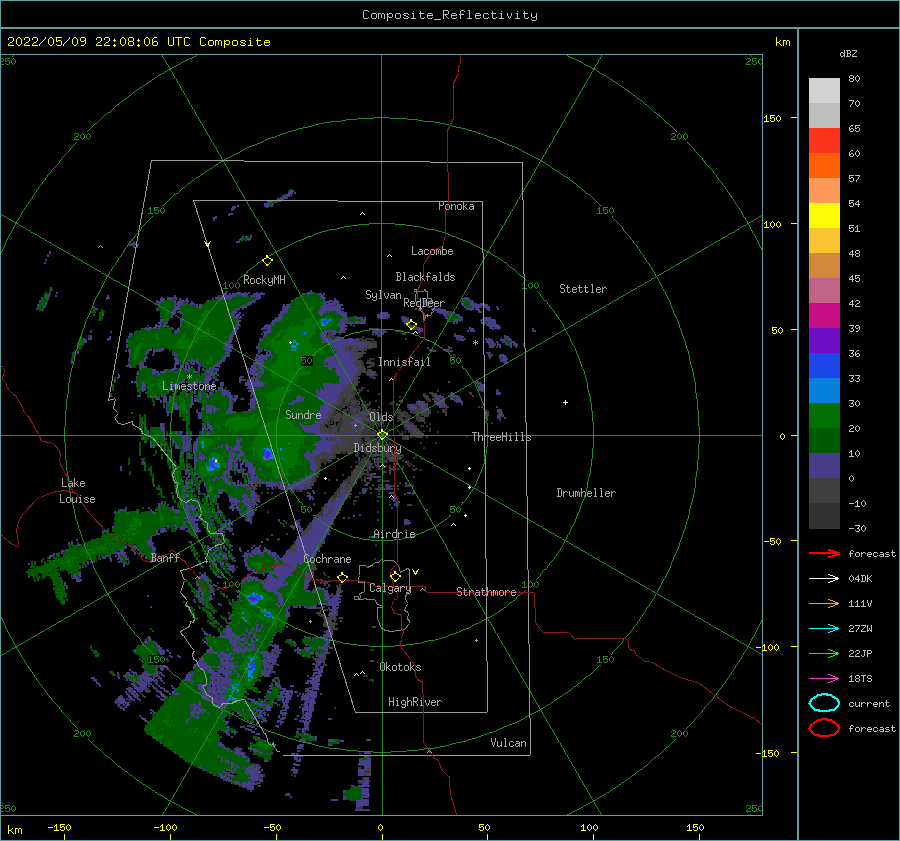Click the Banff town label
900x841 pixels.
click(x=165, y=557)
